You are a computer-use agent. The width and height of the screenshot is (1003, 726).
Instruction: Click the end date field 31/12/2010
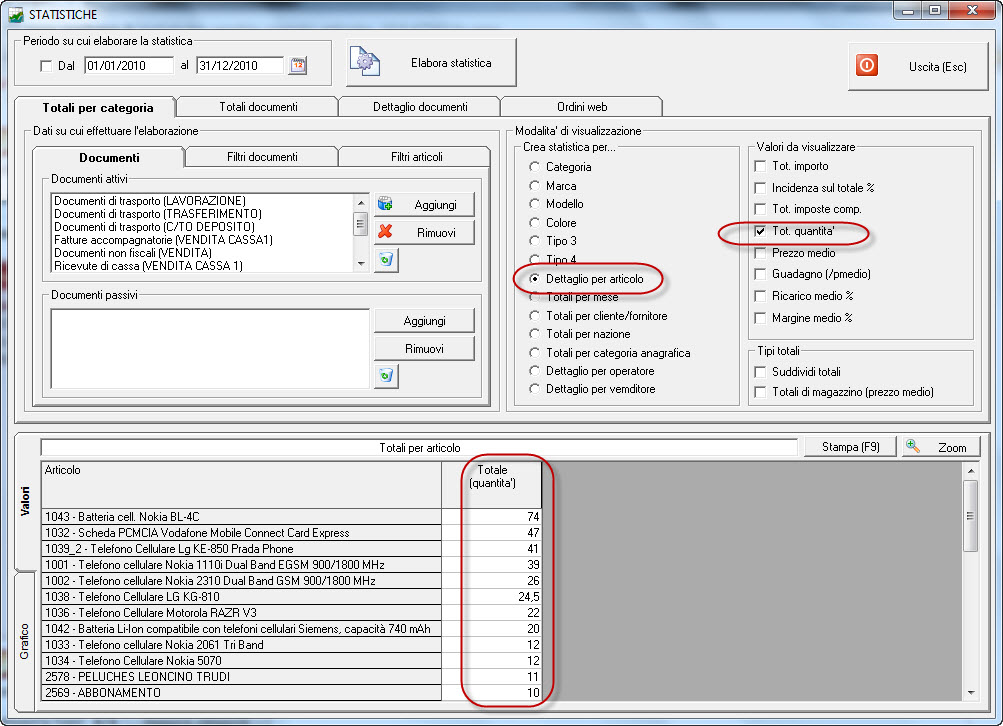tap(240, 65)
